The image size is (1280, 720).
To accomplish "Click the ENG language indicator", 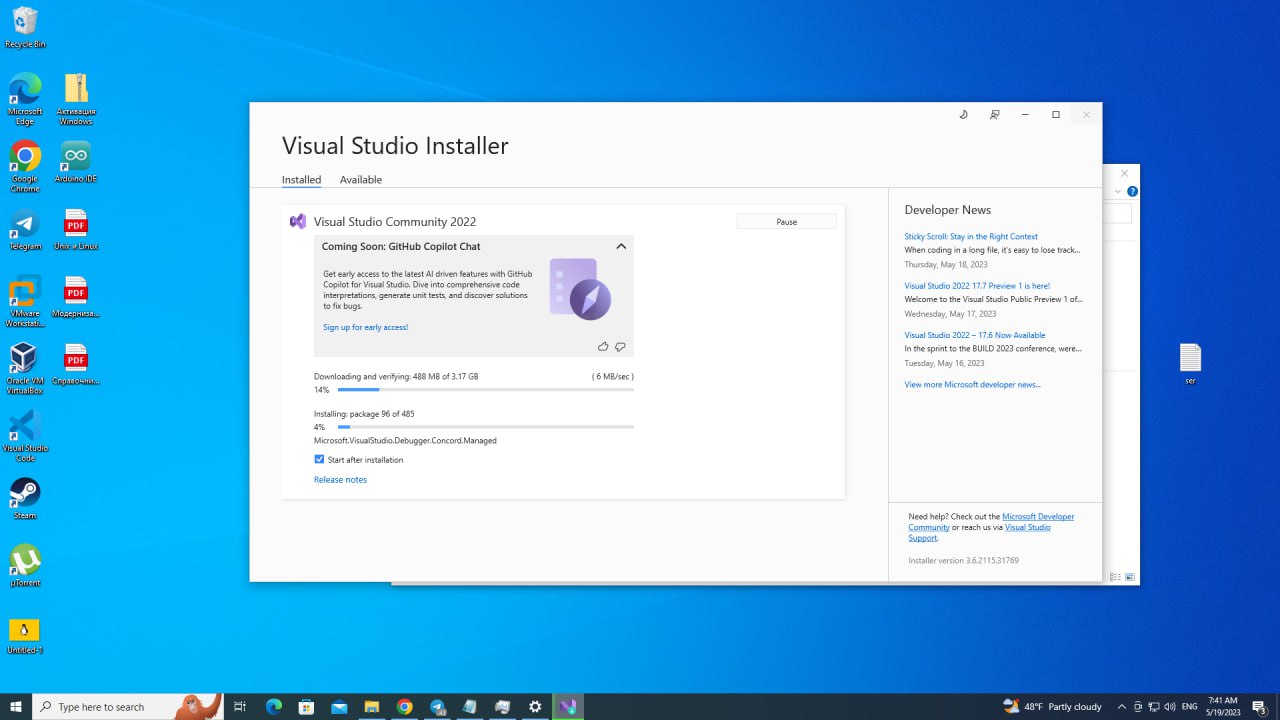I will (x=1189, y=707).
